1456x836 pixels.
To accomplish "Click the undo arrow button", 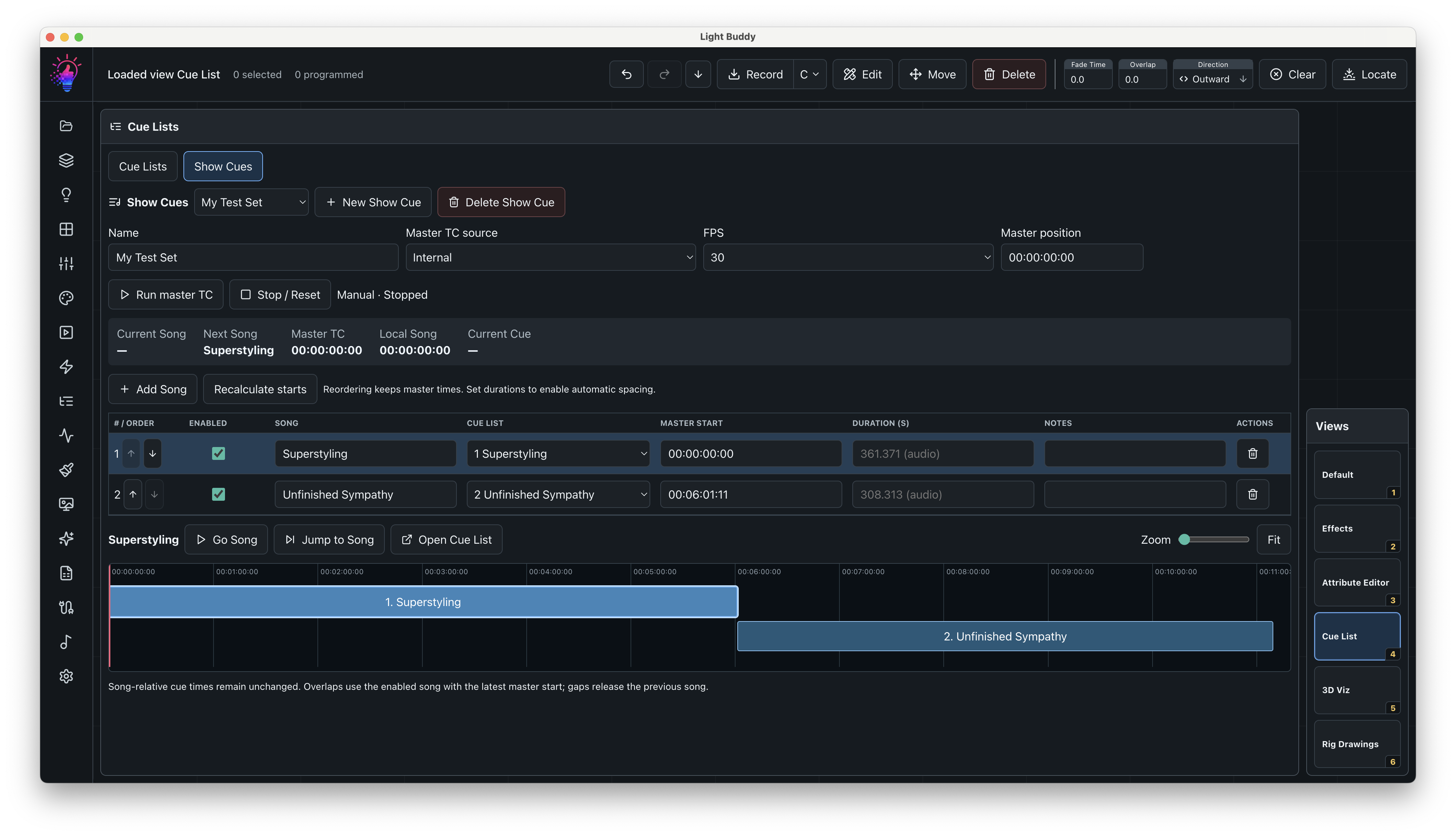I will click(626, 74).
